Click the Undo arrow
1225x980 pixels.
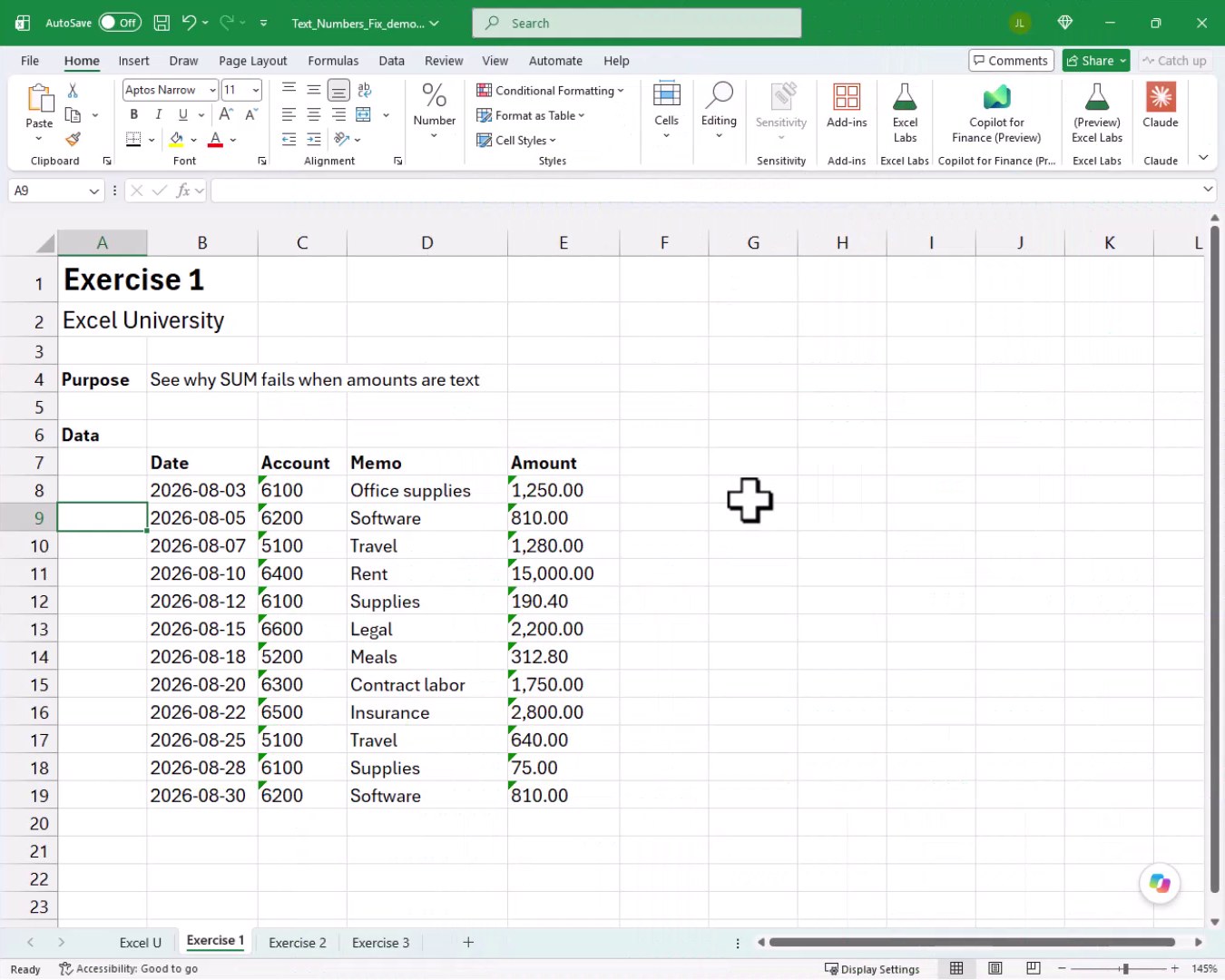[189, 23]
